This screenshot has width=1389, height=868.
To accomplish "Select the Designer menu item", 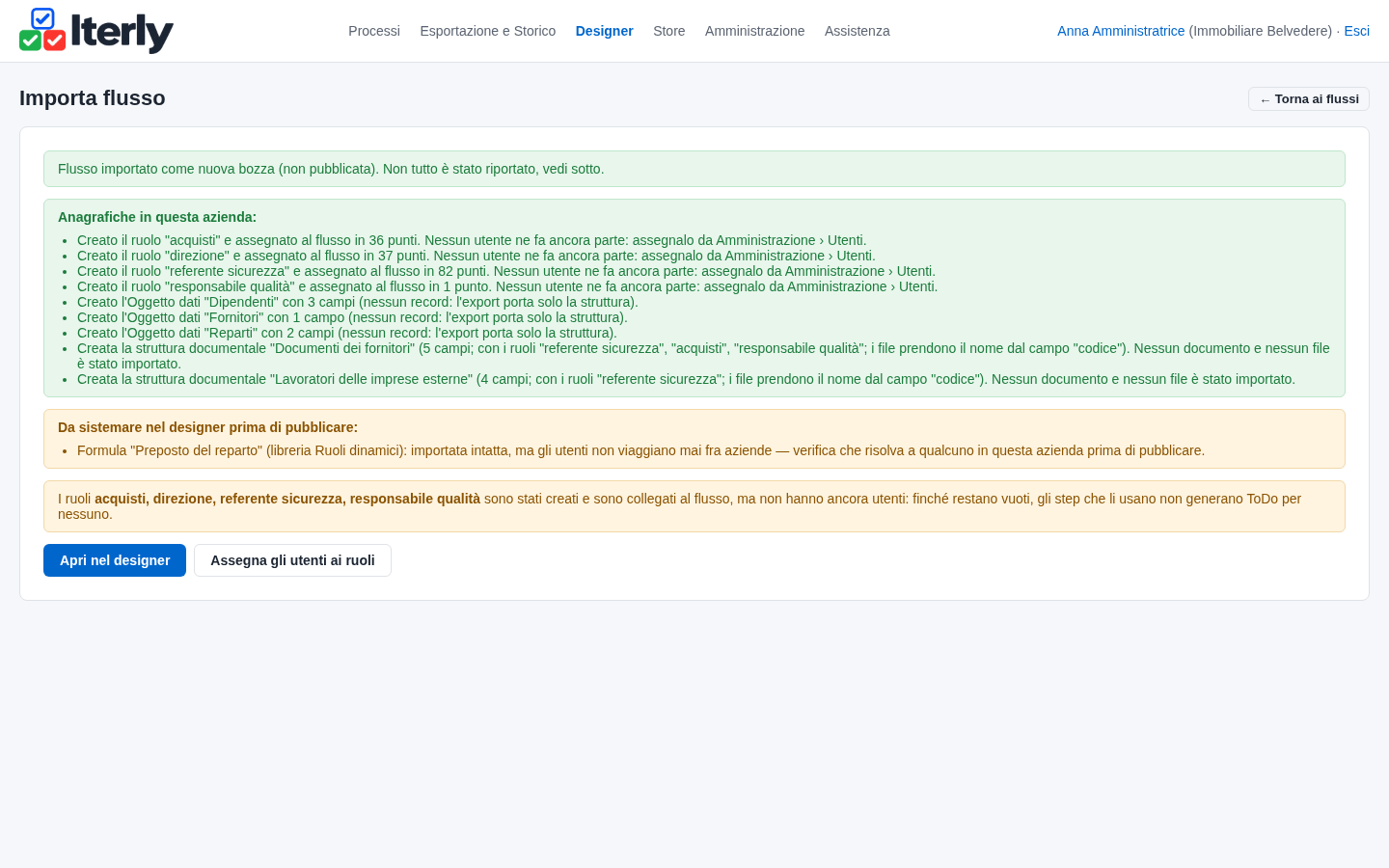I will point(605,31).
